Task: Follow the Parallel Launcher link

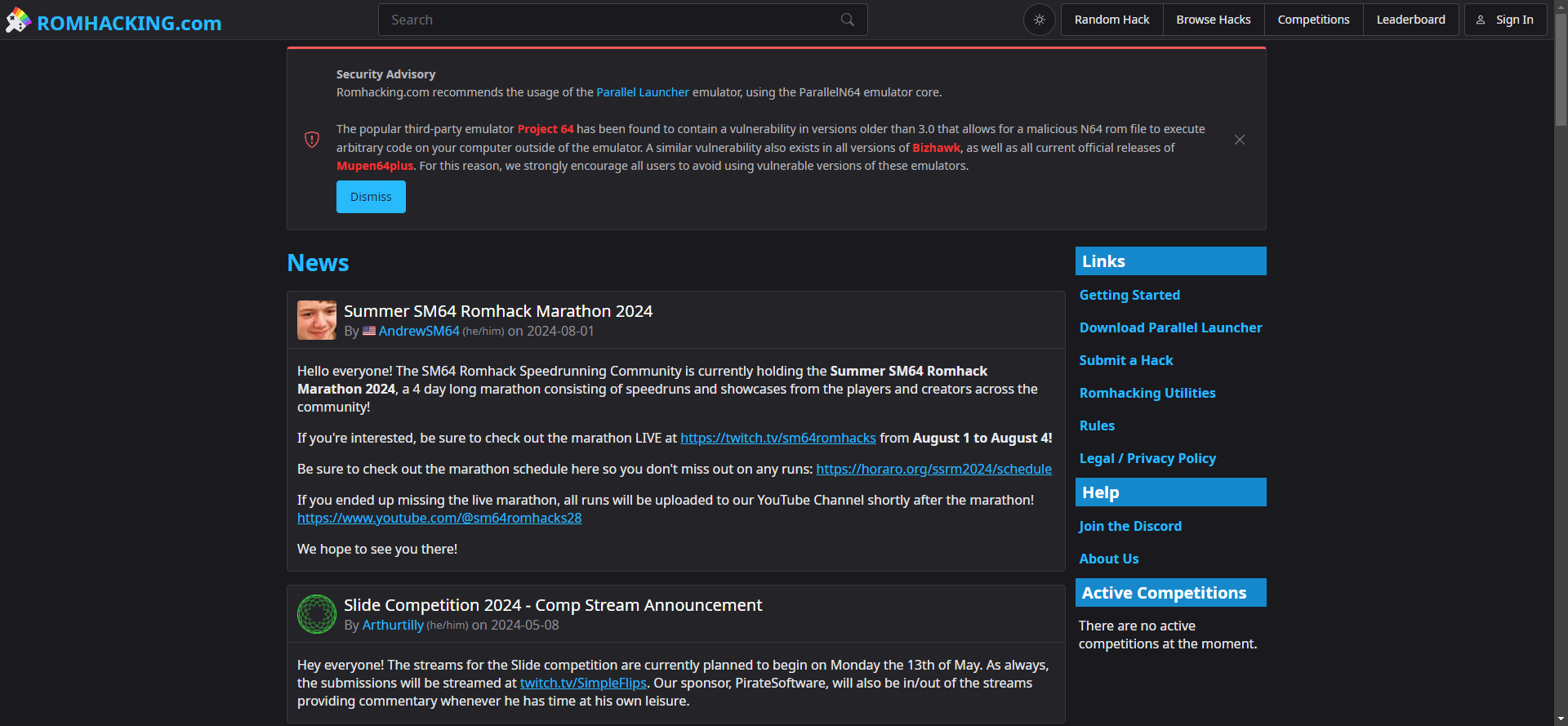Action: pos(643,92)
